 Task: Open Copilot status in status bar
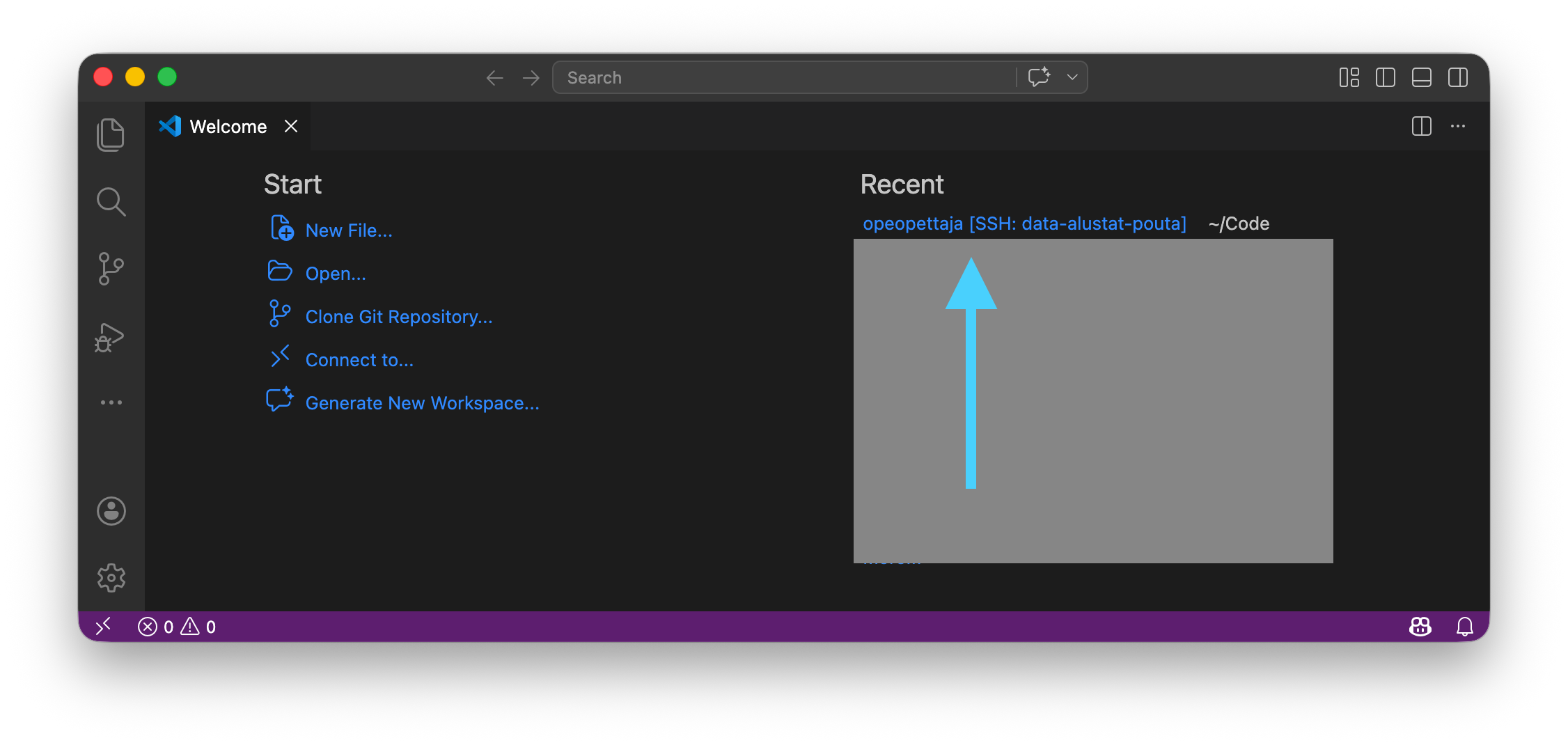1420,627
